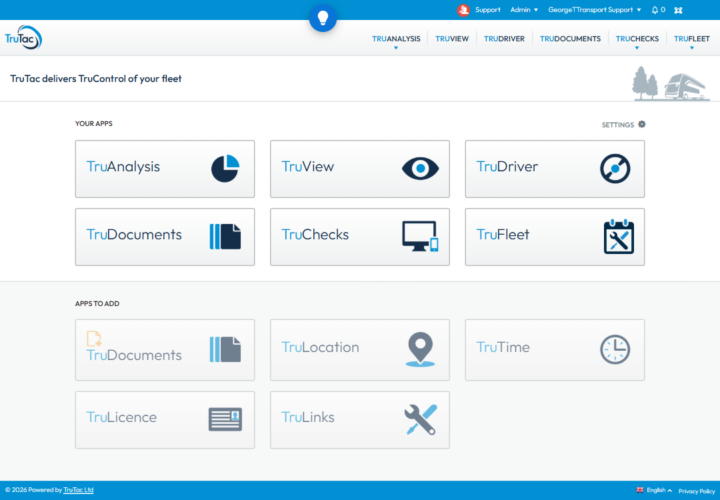720x500 pixels.
Task: Open the Privacy Policy link
Action: pos(697,491)
